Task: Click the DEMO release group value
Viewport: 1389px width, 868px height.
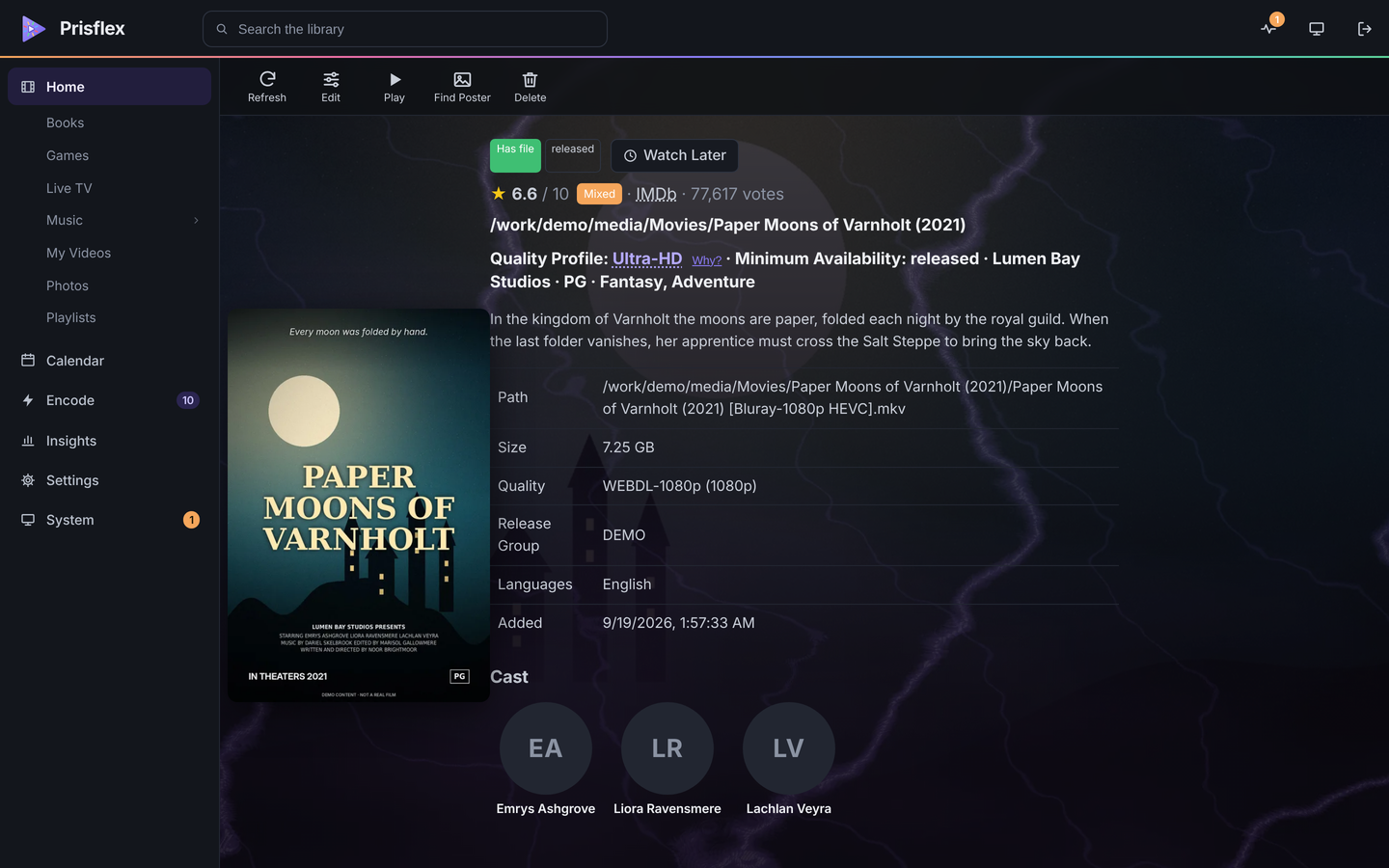Action: [624, 535]
